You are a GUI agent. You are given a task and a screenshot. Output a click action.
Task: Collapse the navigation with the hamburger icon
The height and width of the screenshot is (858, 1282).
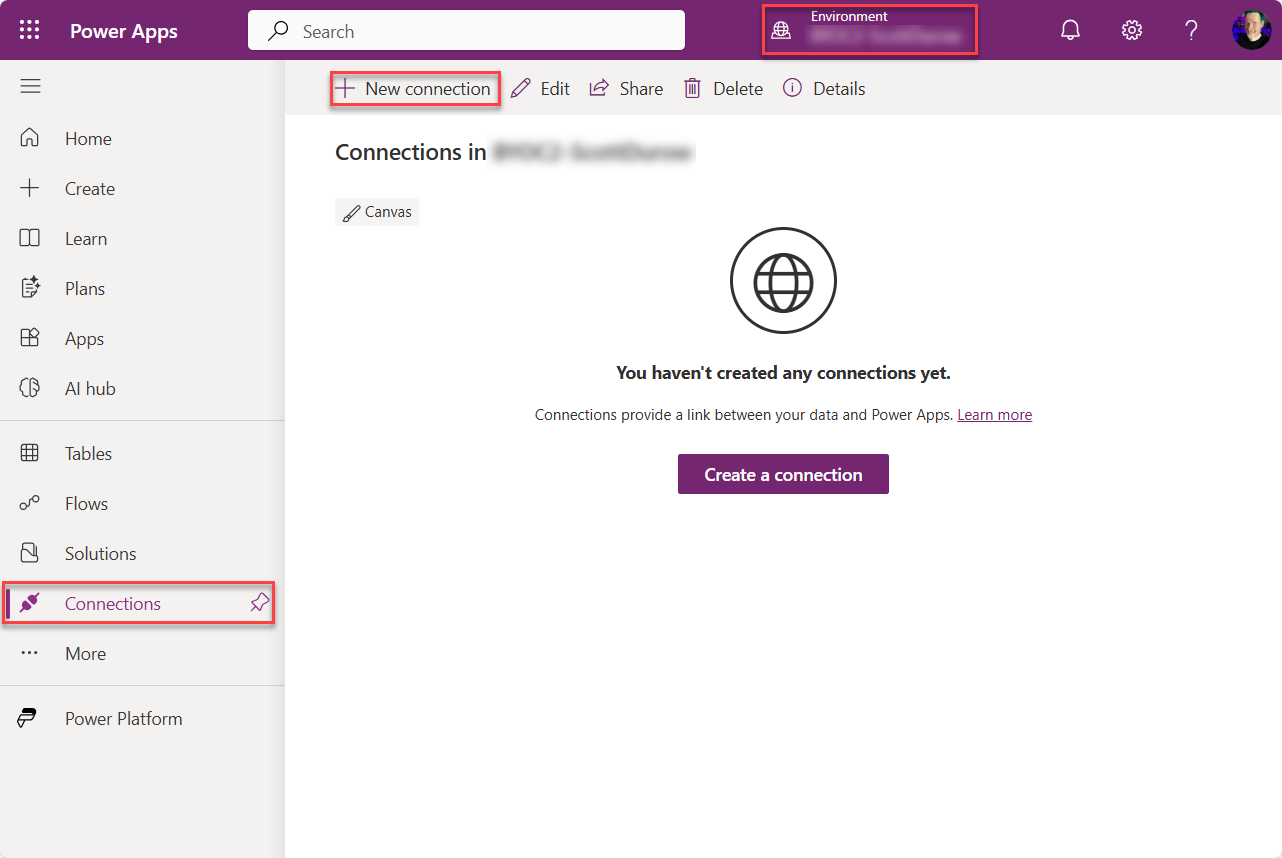(30, 86)
